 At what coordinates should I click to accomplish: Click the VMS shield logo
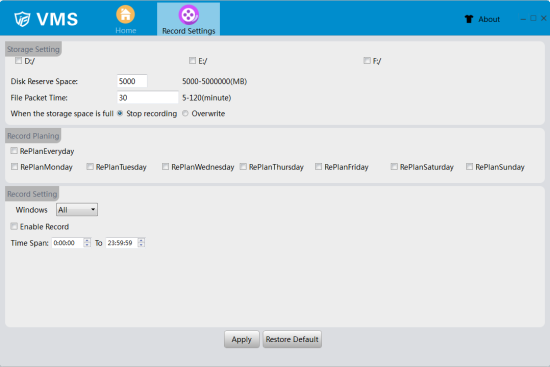[22, 19]
